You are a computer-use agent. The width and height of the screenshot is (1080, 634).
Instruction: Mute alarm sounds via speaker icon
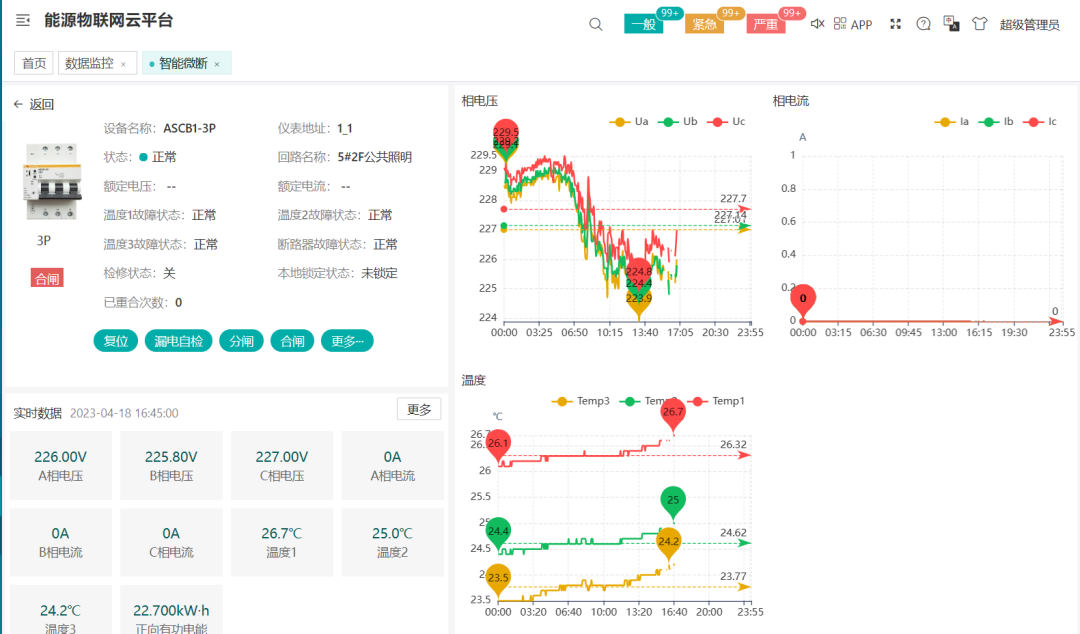817,23
